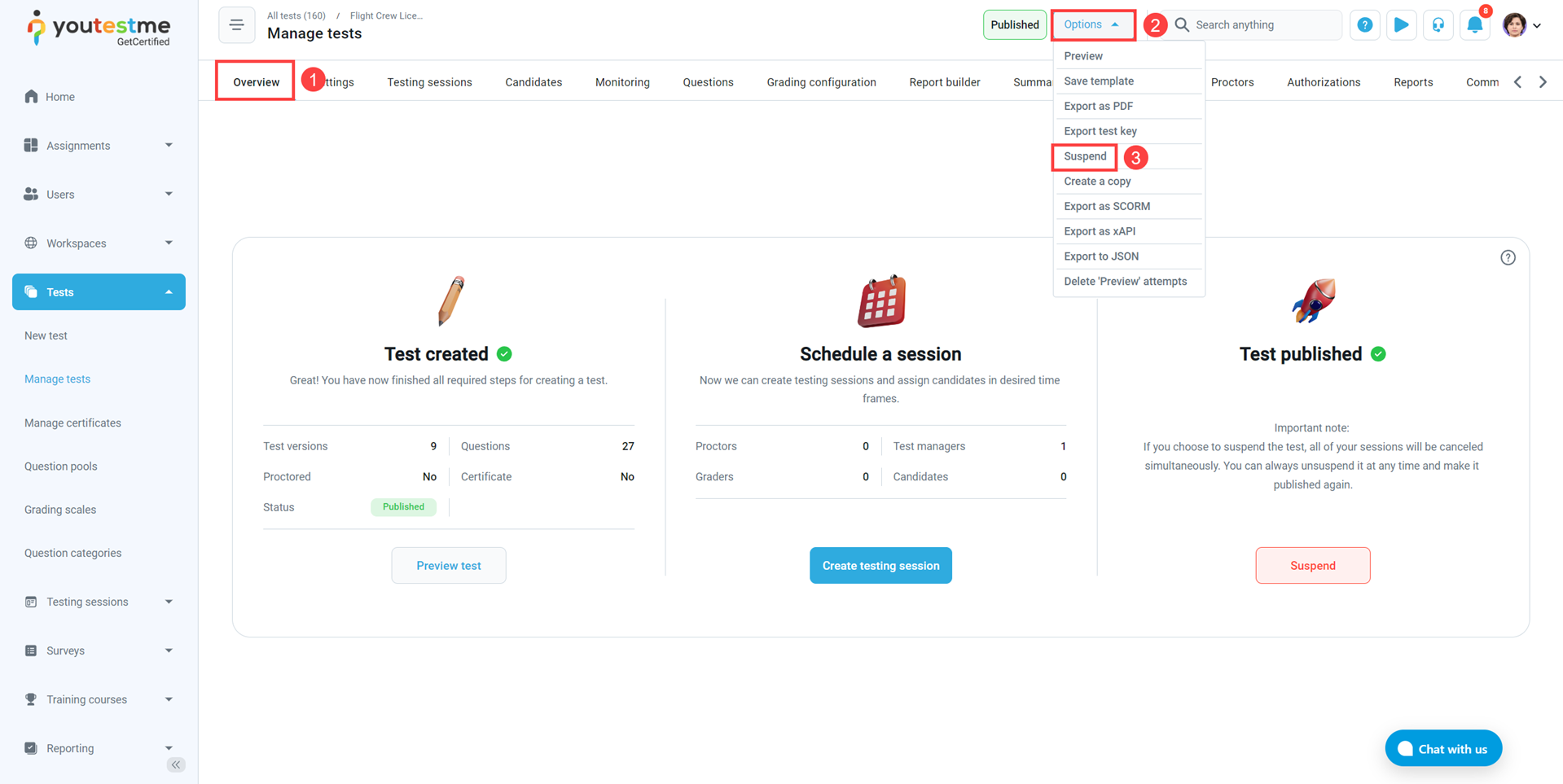Open the notifications bell
1563x784 pixels.
pyautogui.click(x=1474, y=25)
